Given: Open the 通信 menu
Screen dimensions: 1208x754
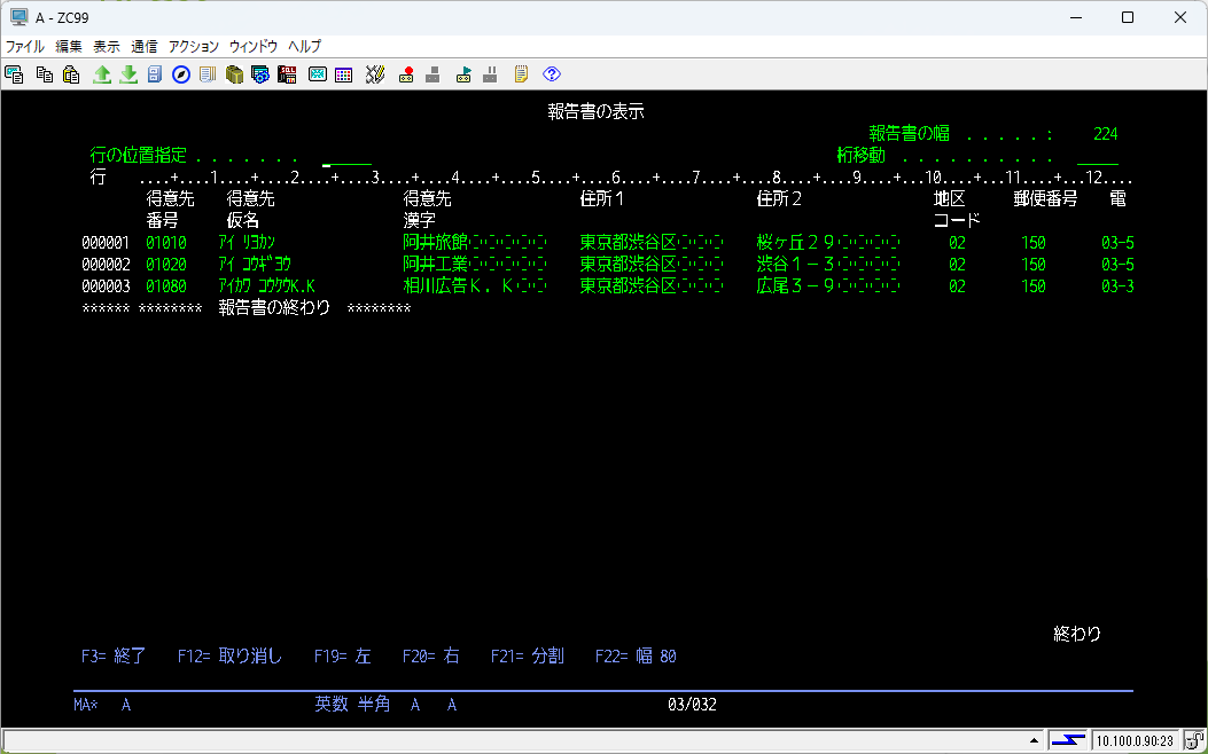Looking at the screenshot, I should pyautogui.click(x=144, y=46).
